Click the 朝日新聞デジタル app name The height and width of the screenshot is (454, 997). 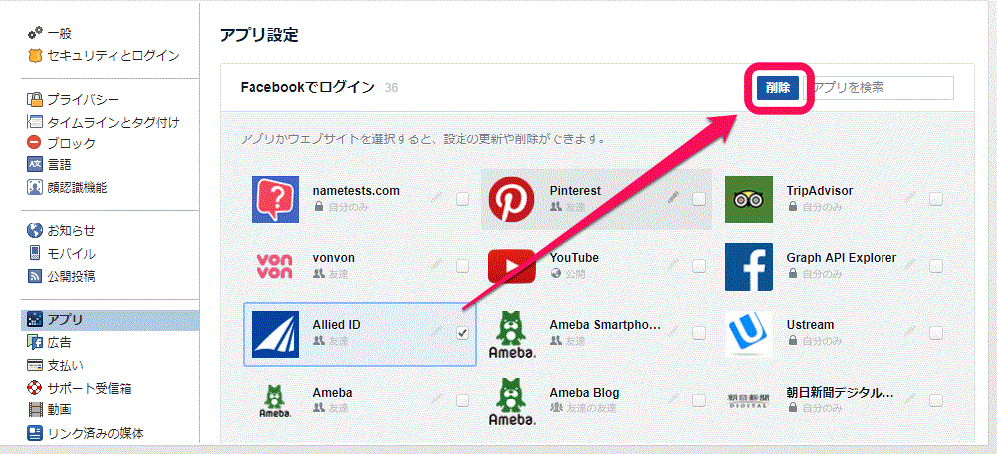pos(841,392)
